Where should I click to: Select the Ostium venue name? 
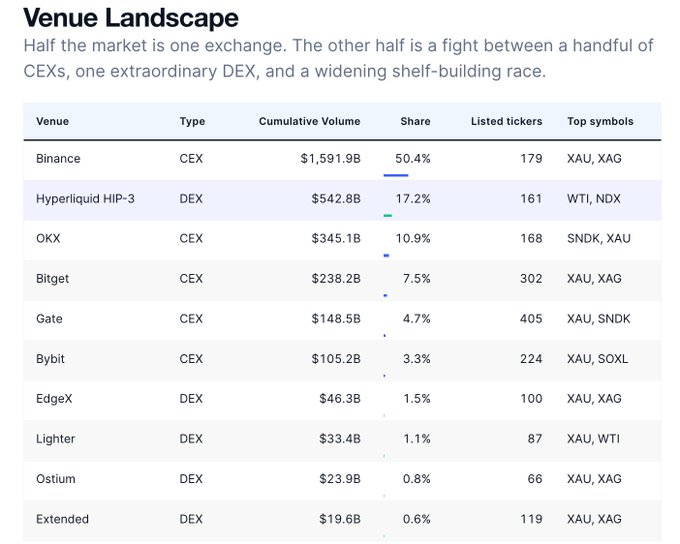coord(56,479)
